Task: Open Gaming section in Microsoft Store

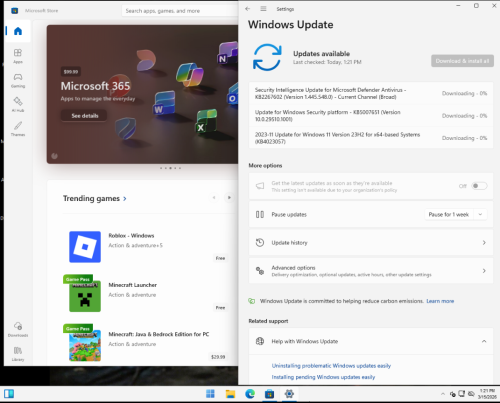Action: 18,80
